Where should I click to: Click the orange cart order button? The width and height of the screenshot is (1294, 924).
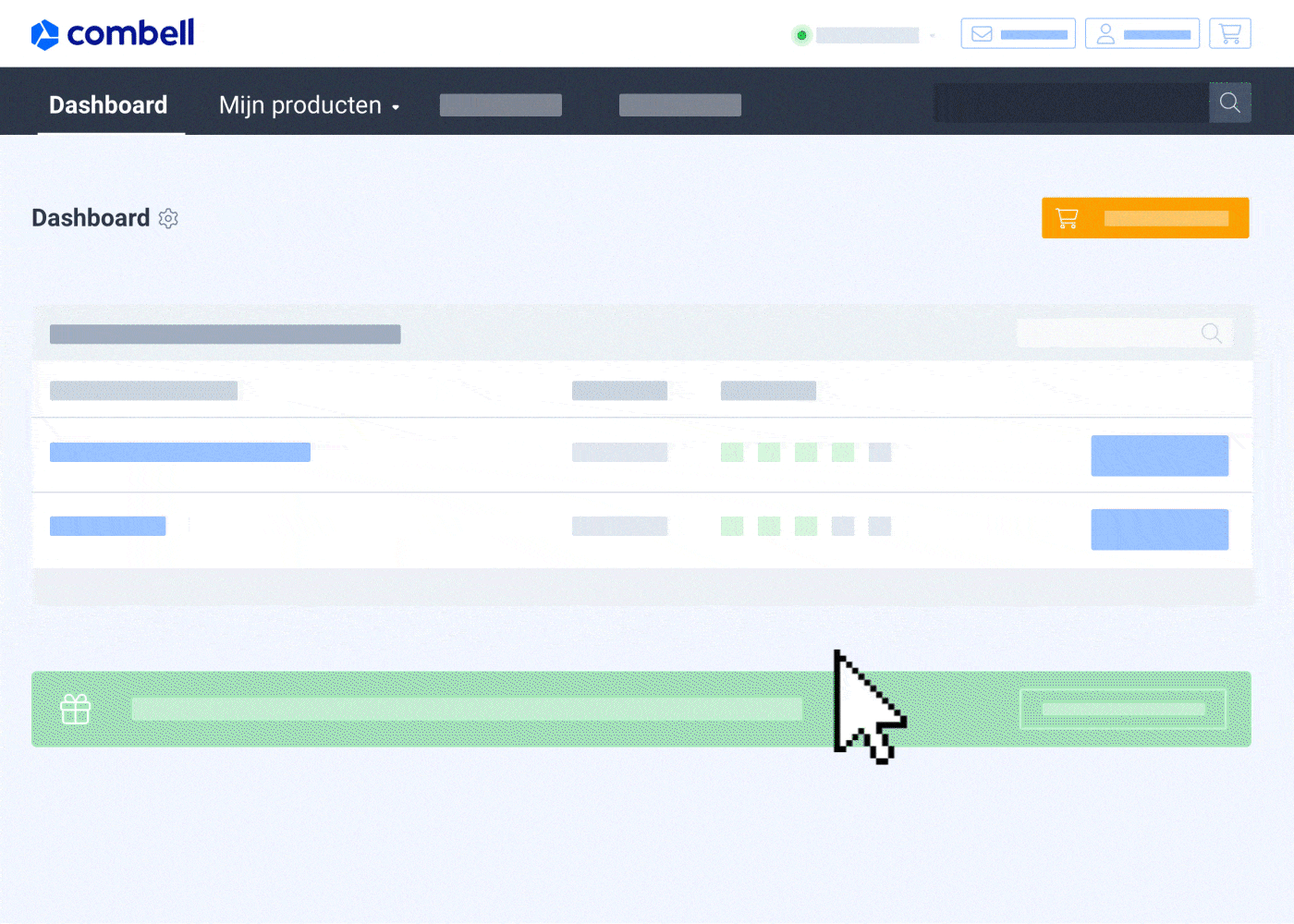click(1145, 218)
